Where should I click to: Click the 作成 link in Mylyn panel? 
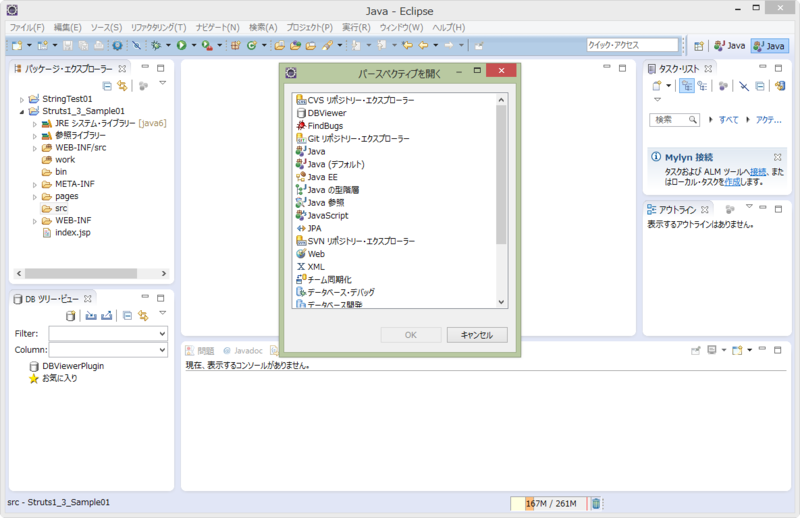tap(732, 182)
